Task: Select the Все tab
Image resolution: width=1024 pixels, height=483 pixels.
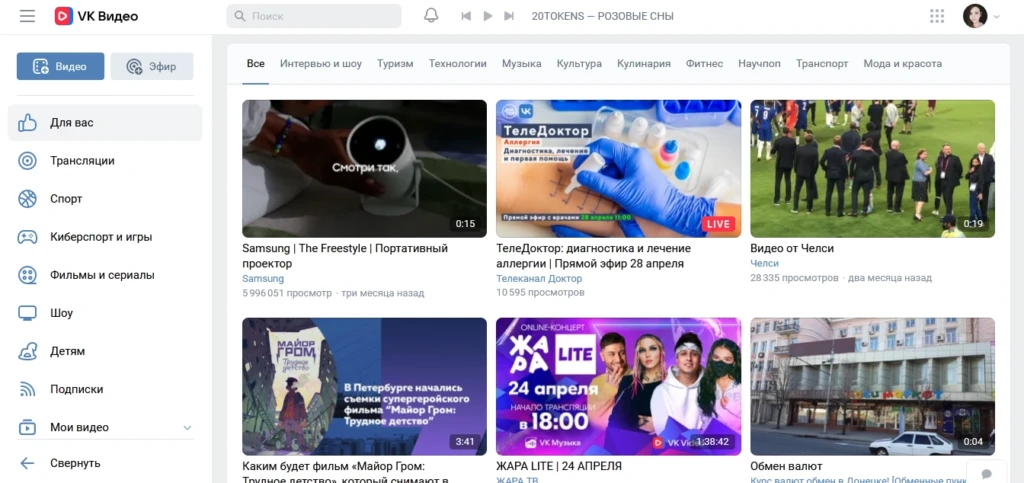Action: point(255,64)
